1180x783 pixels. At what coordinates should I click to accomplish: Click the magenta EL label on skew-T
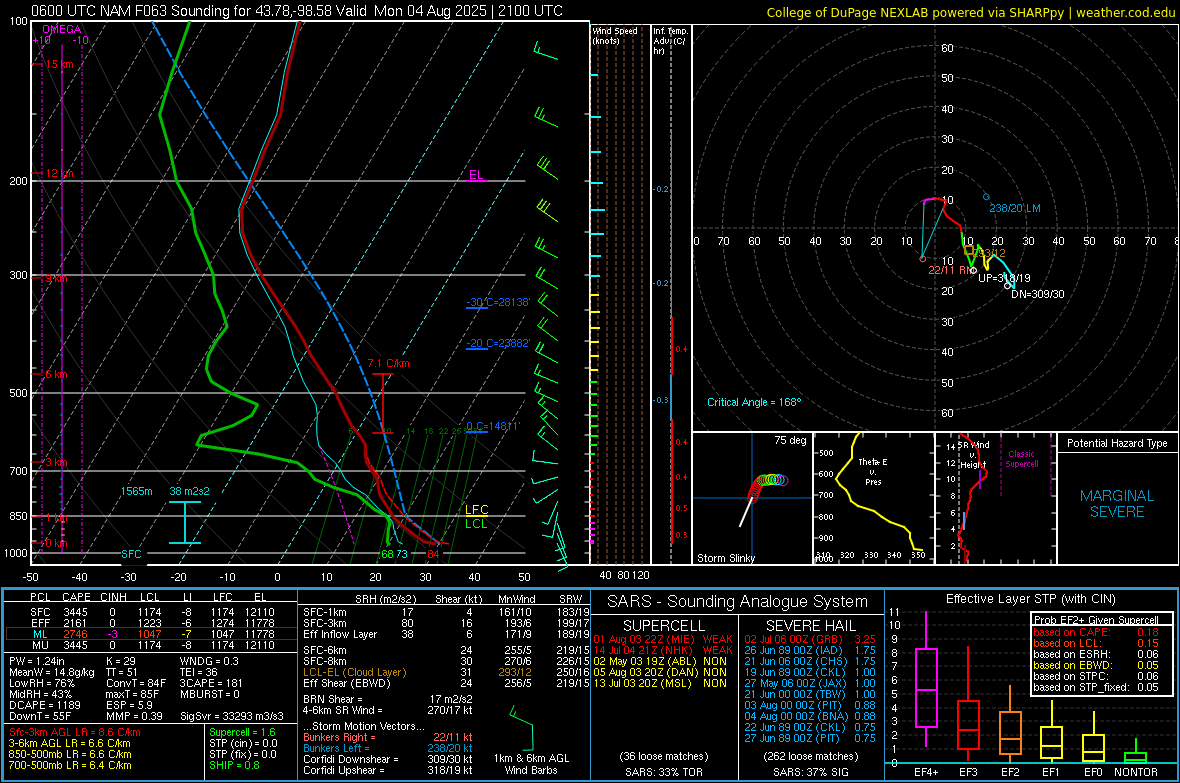pos(476,175)
